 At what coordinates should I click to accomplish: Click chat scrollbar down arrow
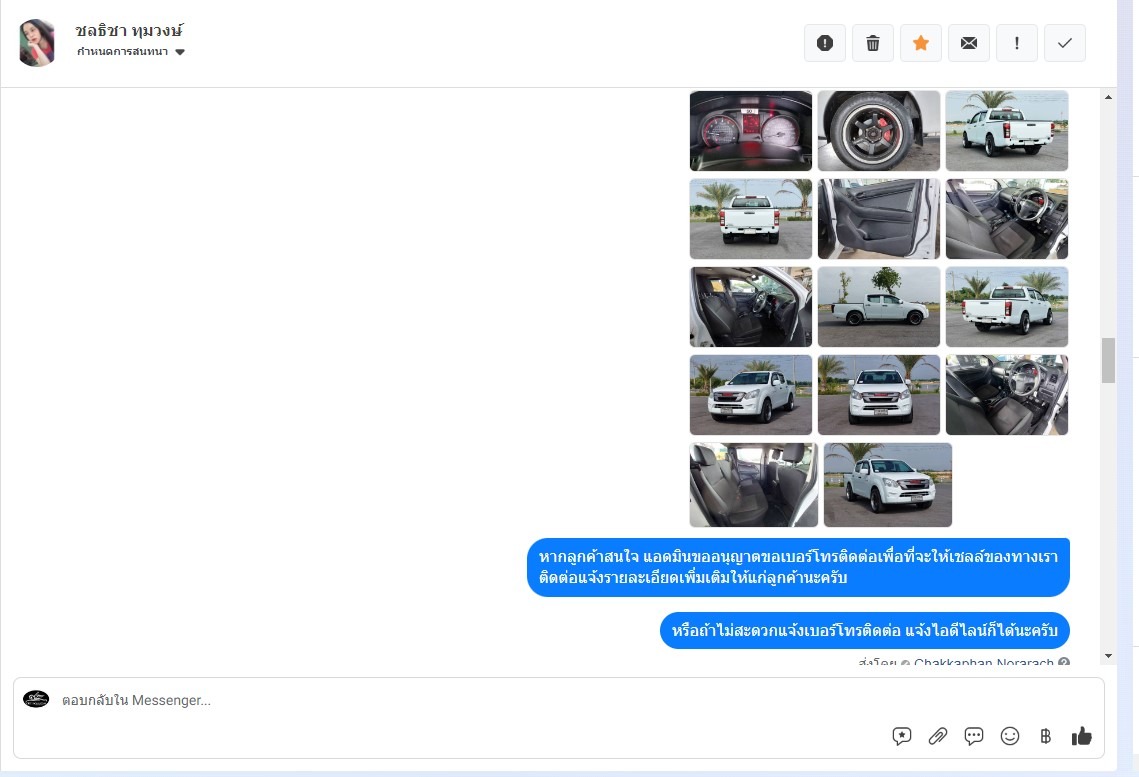(1108, 656)
